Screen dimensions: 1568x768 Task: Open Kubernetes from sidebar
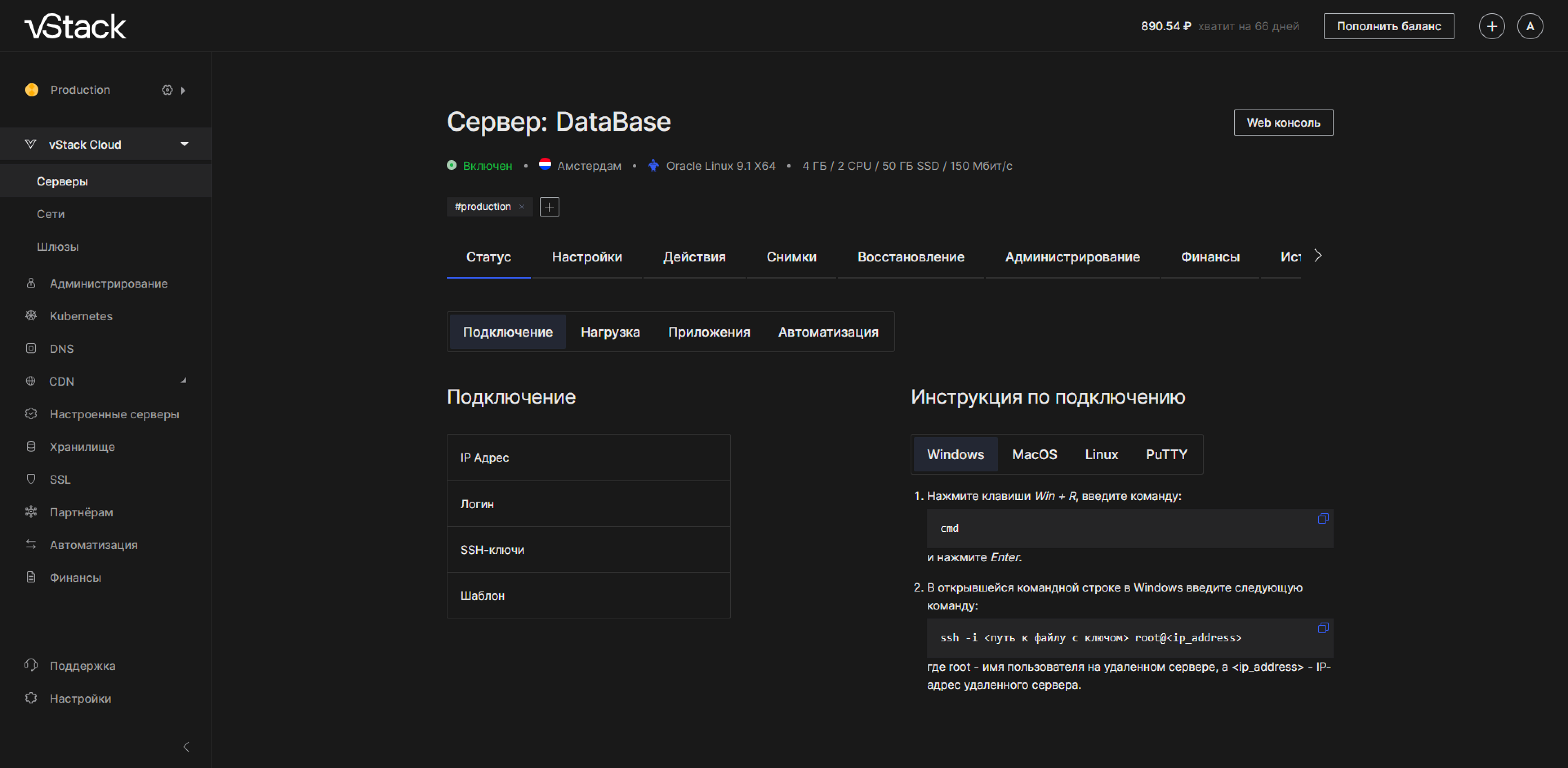point(80,316)
